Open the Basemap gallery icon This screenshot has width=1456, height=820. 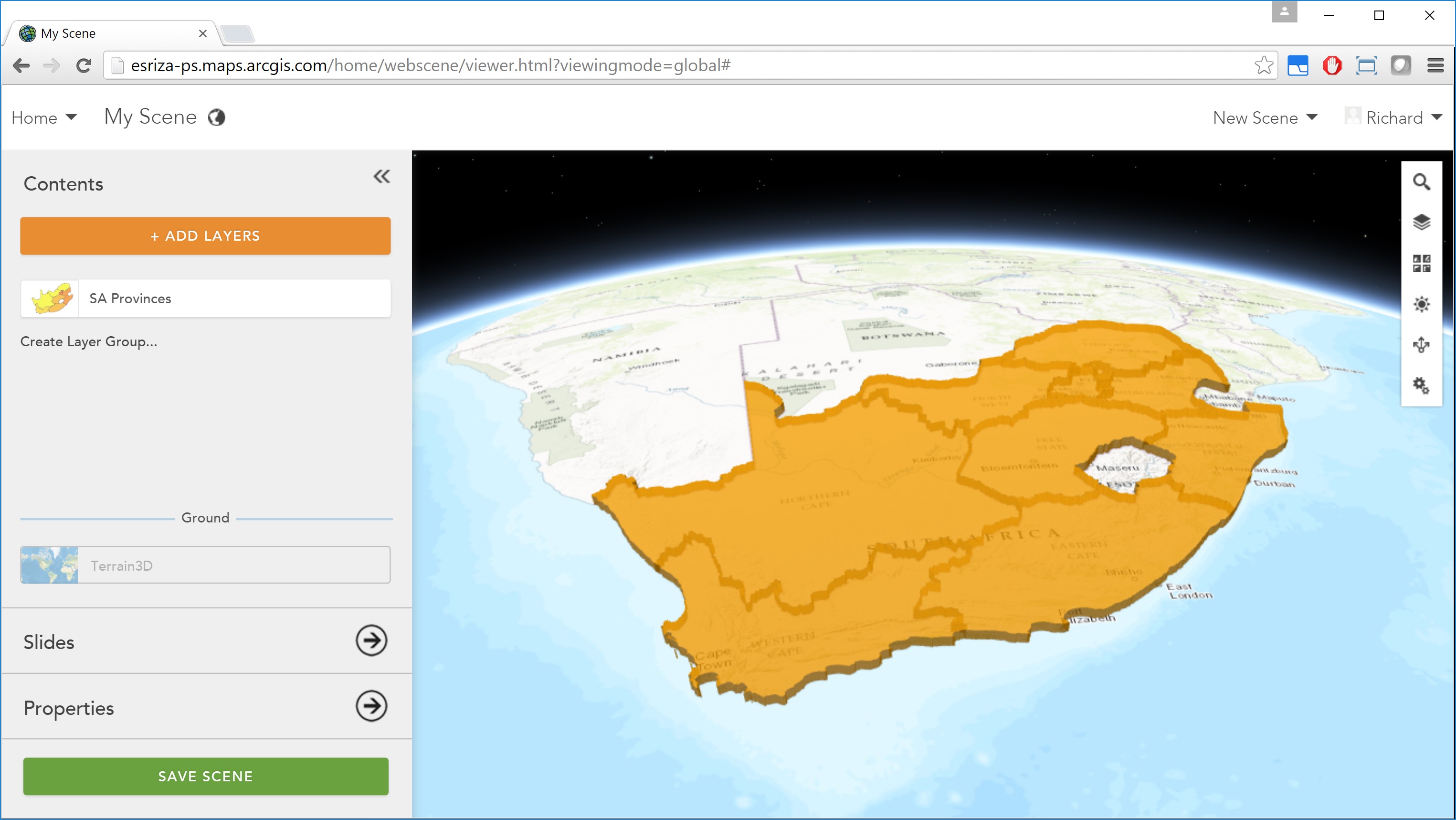(x=1421, y=263)
